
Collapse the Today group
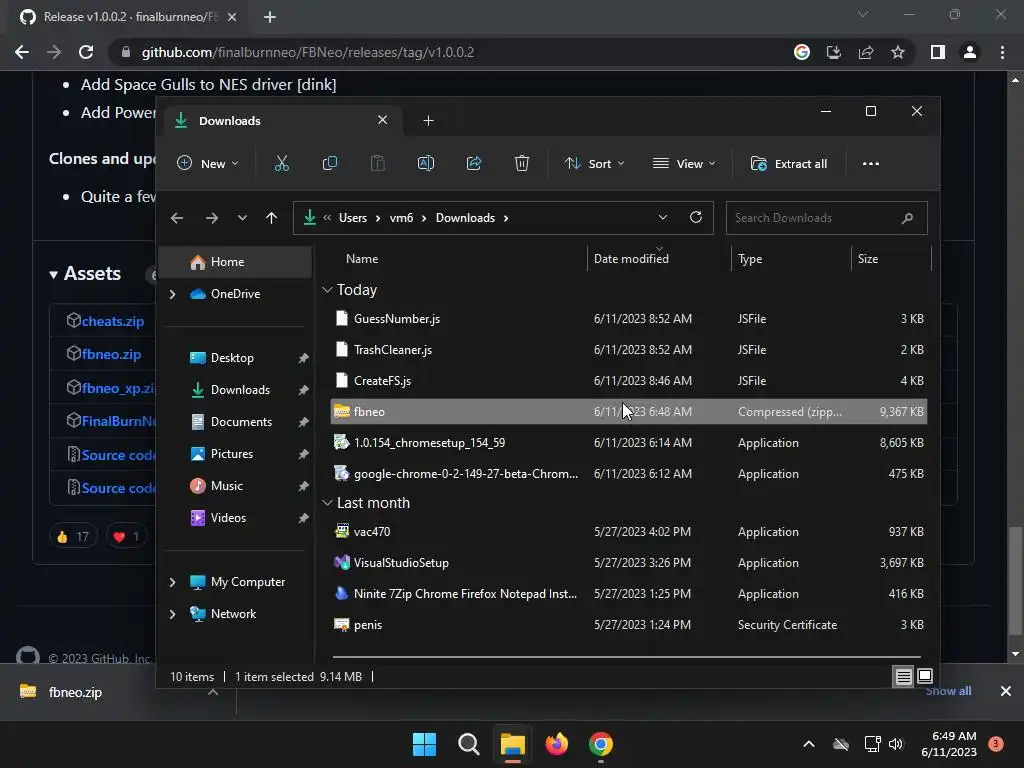pos(327,289)
